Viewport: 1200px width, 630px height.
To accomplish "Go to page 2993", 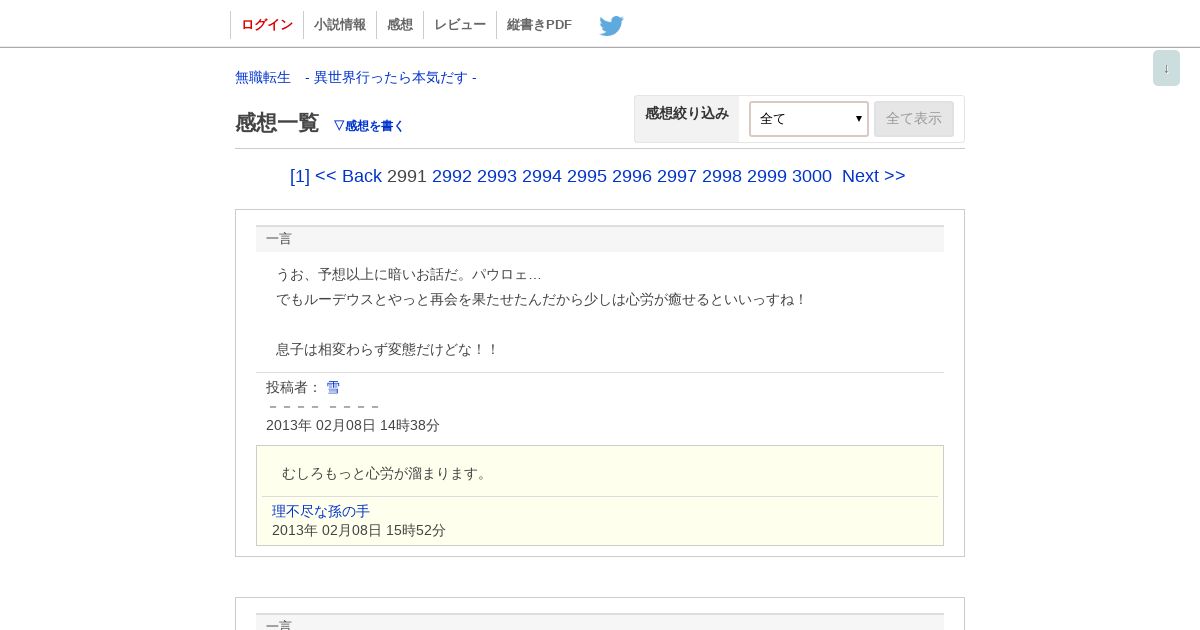I will click(497, 176).
